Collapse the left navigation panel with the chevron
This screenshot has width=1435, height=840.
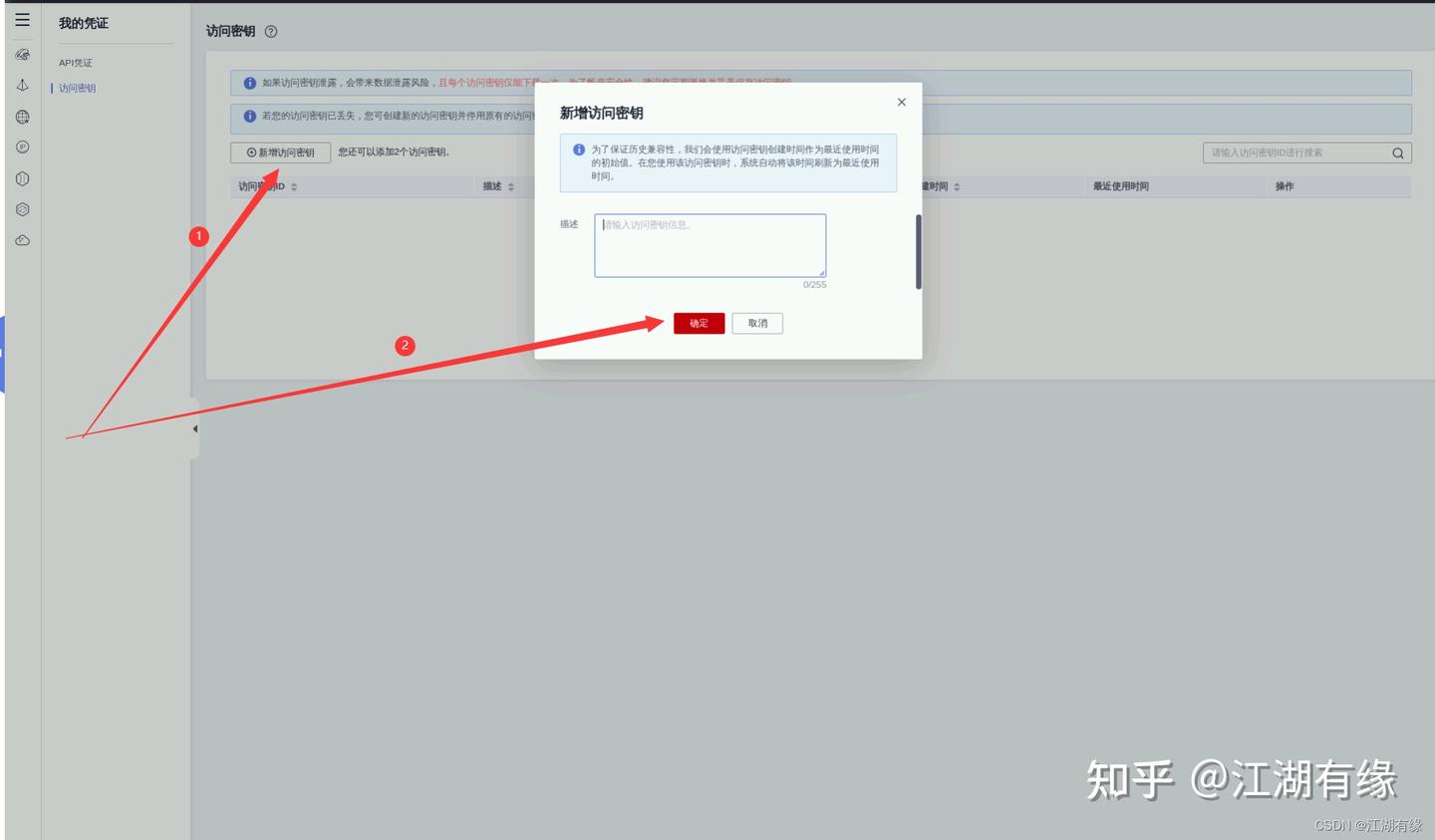[193, 428]
